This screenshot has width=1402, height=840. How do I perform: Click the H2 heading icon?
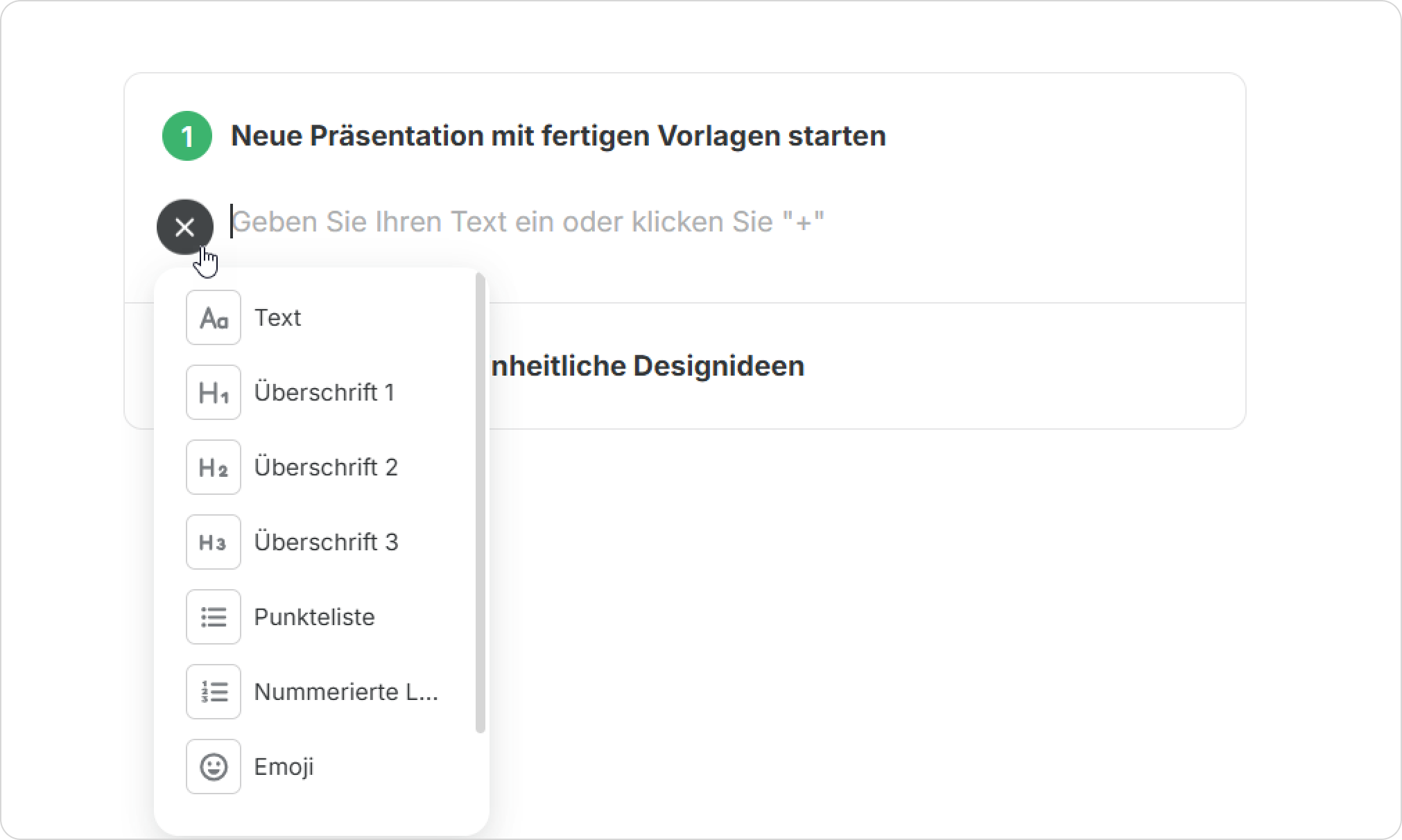(x=214, y=467)
